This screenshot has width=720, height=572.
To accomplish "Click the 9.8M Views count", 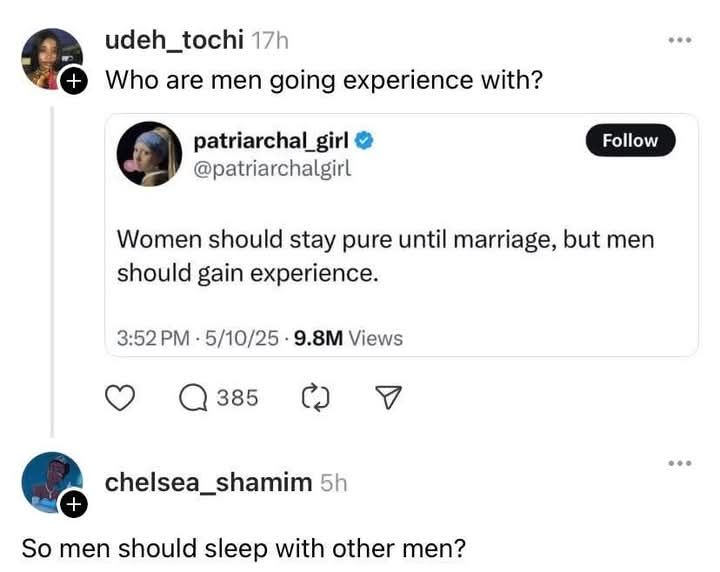I will point(348,338).
